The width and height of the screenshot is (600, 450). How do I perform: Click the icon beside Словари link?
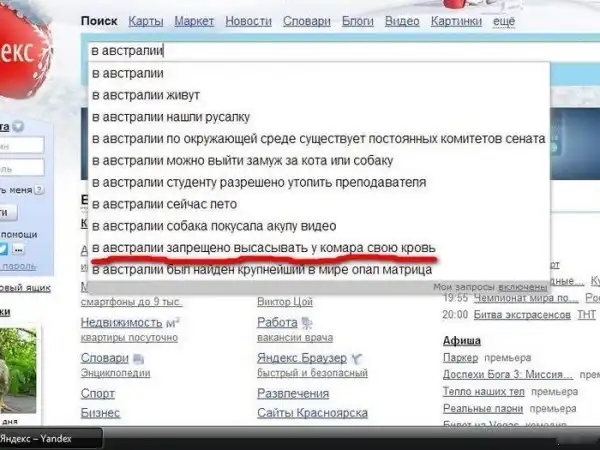click(x=139, y=358)
